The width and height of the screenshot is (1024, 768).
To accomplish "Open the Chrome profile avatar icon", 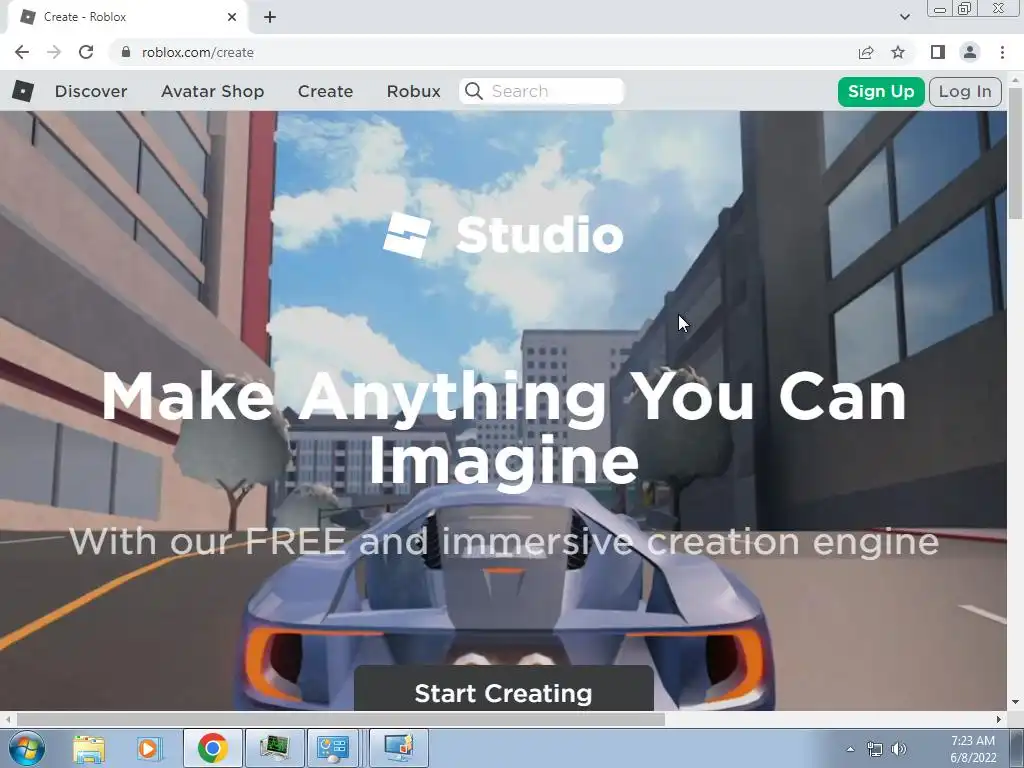I will point(970,52).
